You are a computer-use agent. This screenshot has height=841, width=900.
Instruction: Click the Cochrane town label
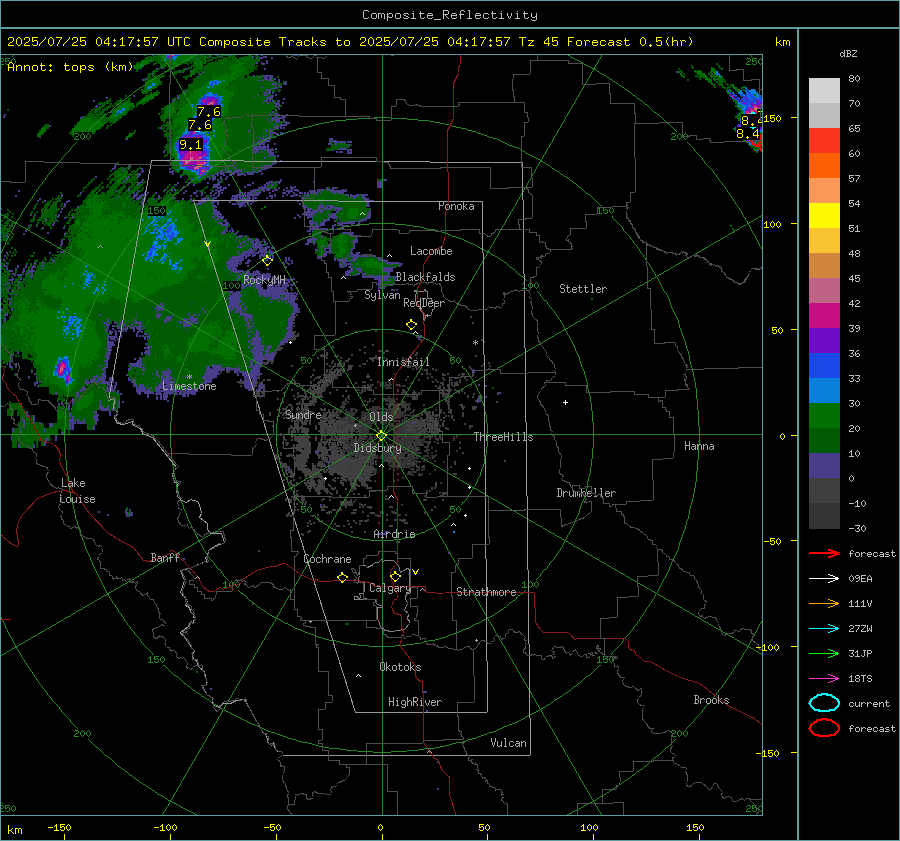coord(327,559)
